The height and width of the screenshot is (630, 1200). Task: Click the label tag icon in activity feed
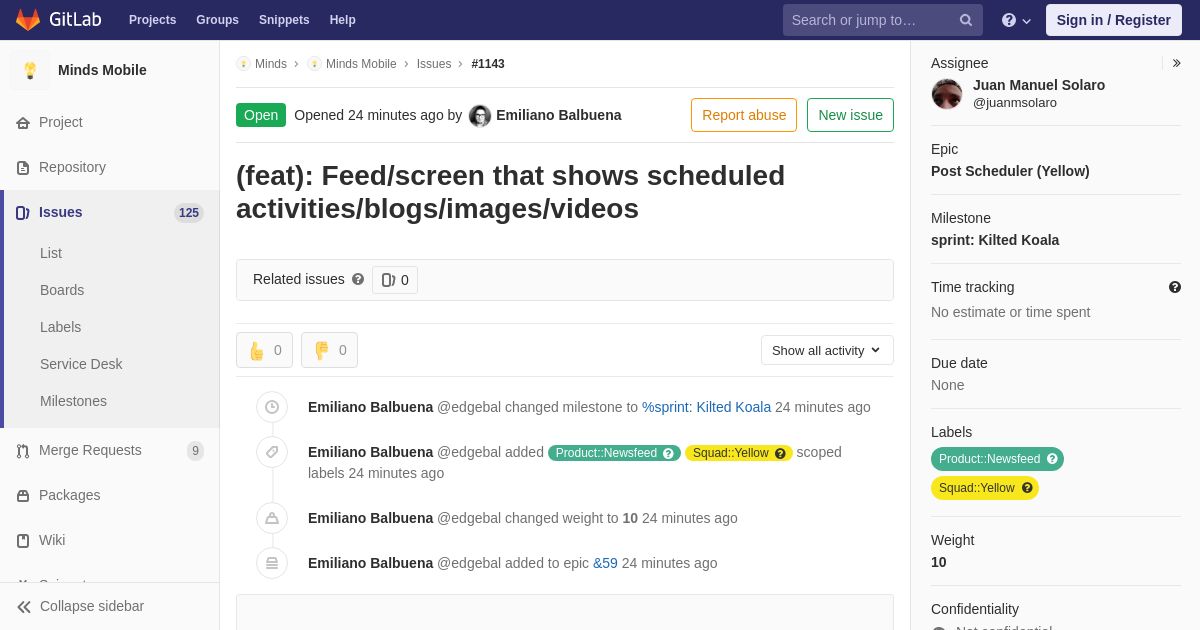click(272, 452)
